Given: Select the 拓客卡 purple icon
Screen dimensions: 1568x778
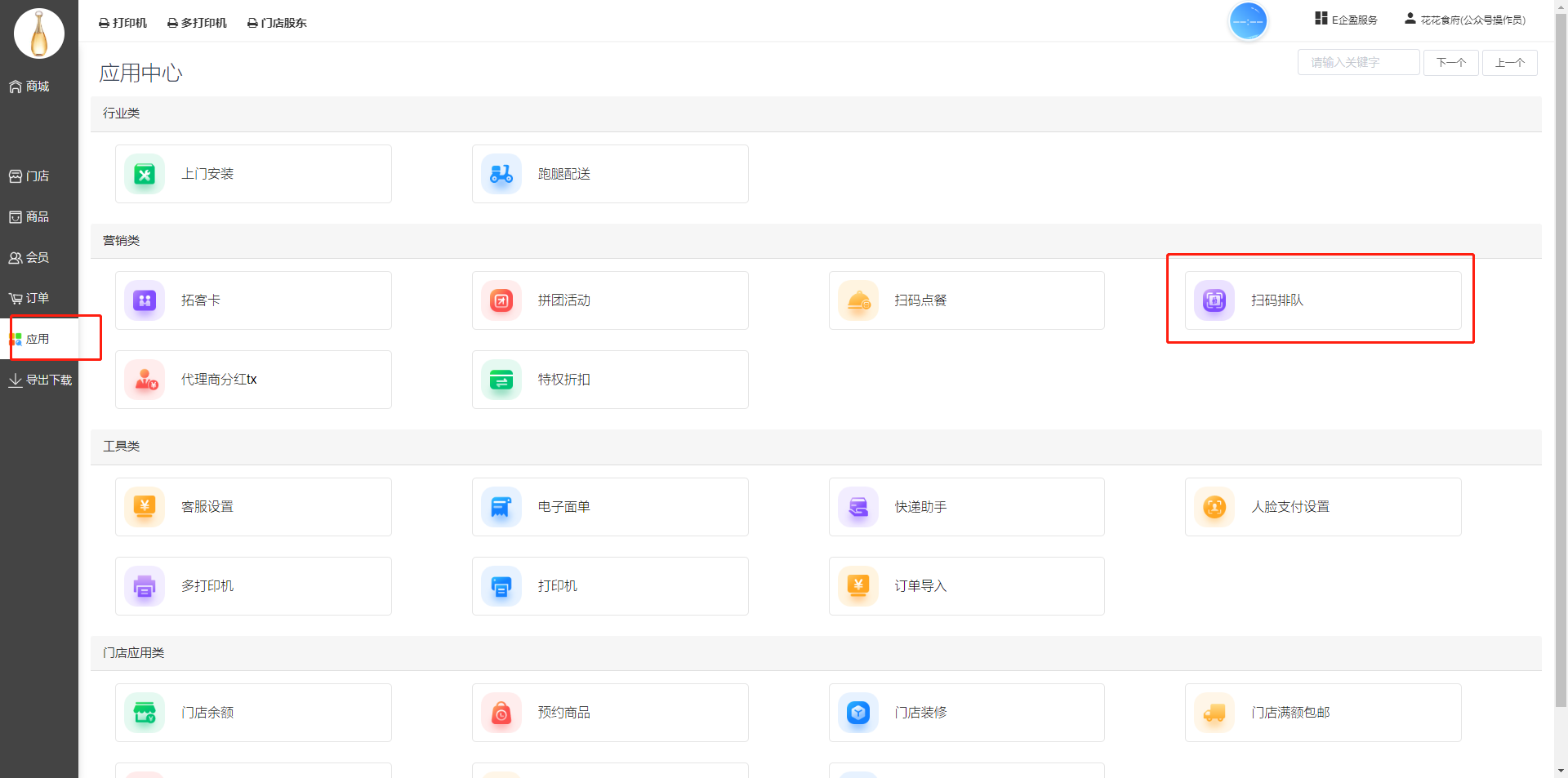Looking at the screenshot, I should [x=145, y=301].
